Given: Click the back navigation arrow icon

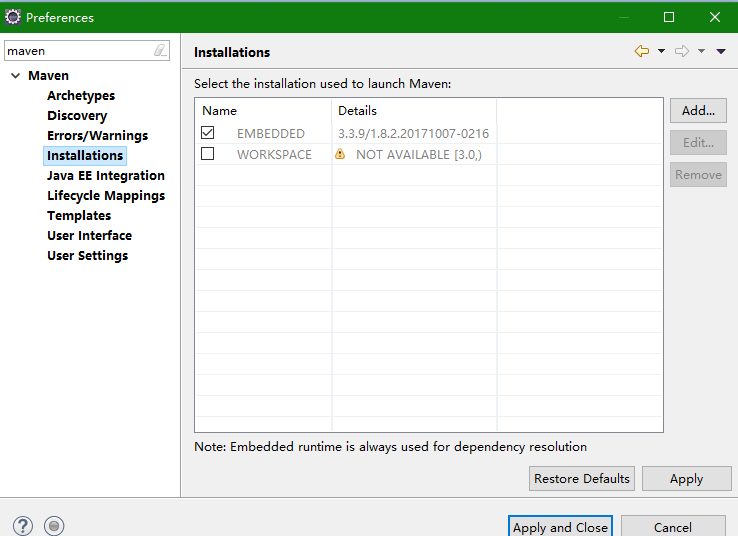Looking at the screenshot, I should pyautogui.click(x=642, y=52).
